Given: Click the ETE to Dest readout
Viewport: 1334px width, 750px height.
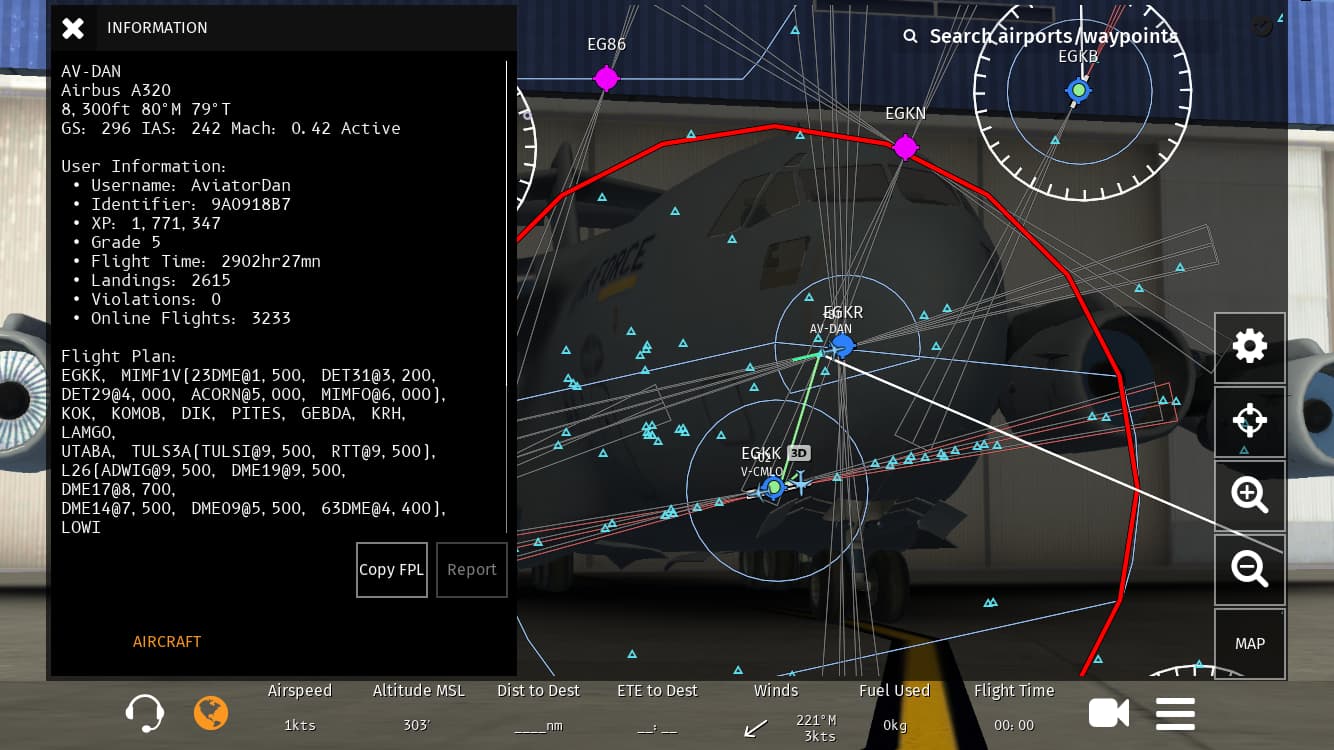Looking at the screenshot, I should click(x=657, y=707).
